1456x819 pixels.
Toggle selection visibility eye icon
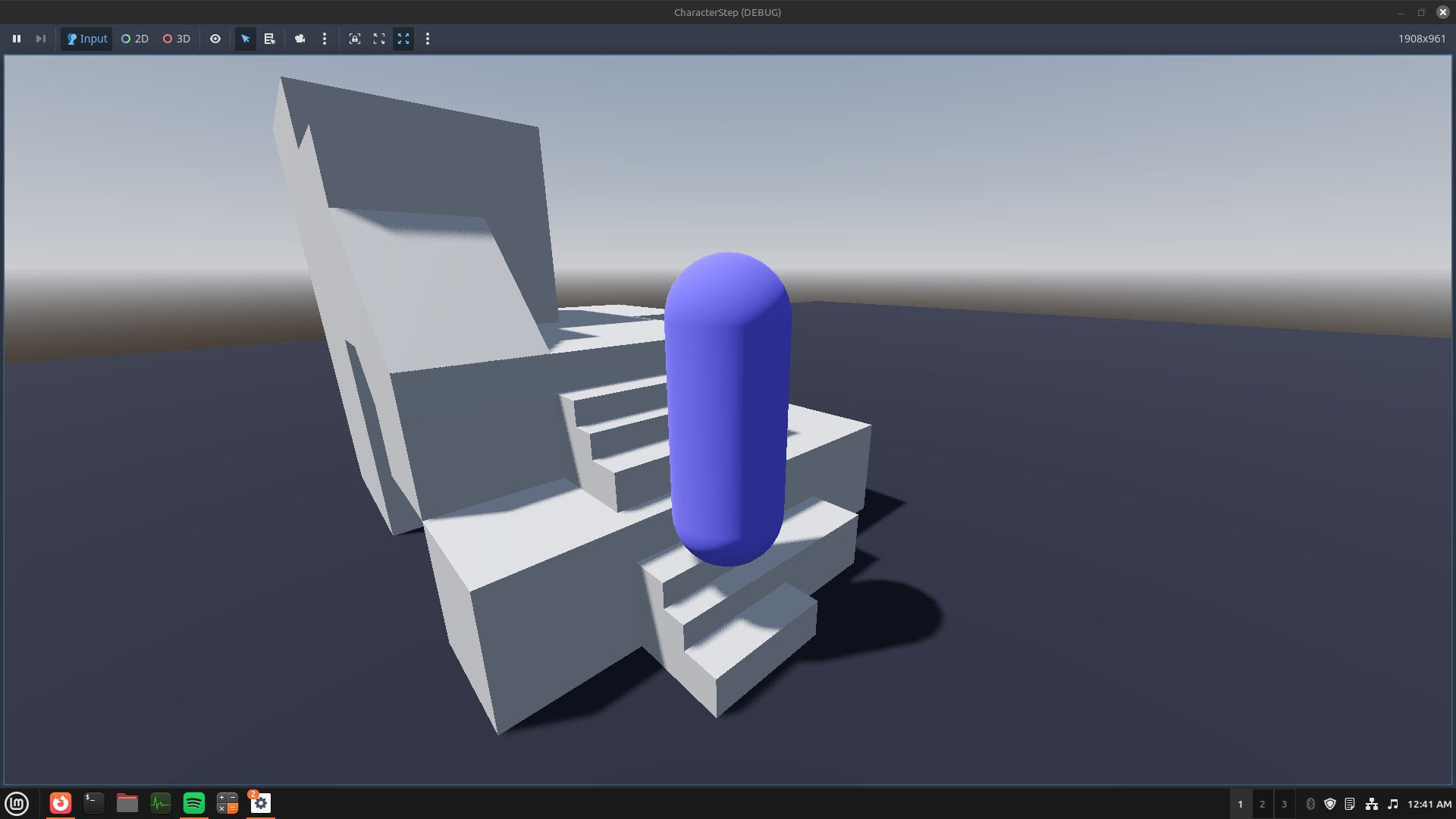215,39
